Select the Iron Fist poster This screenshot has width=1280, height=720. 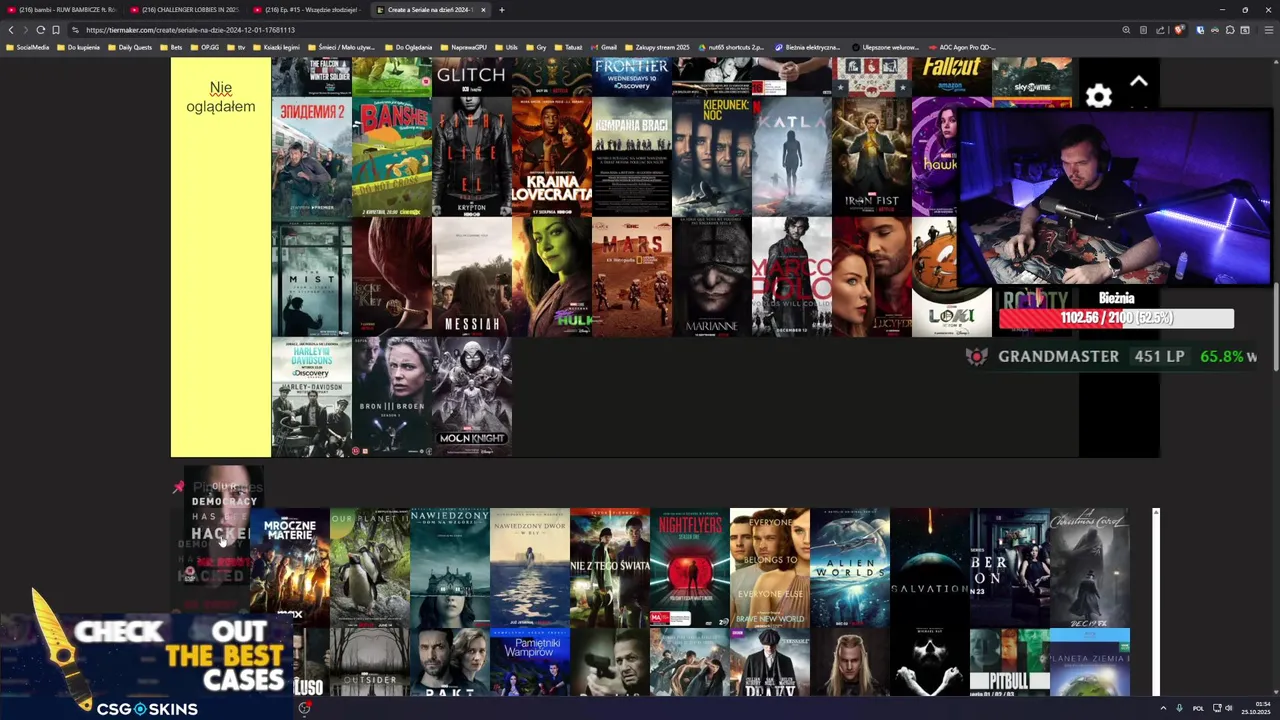click(x=871, y=157)
